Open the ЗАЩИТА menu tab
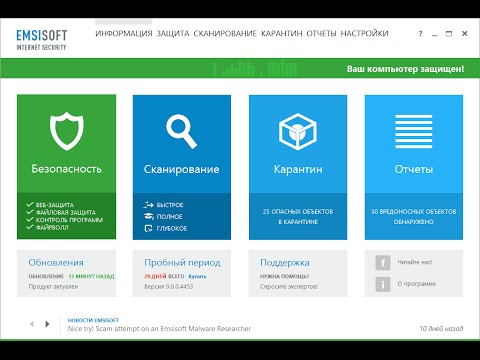 tap(173, 34)
